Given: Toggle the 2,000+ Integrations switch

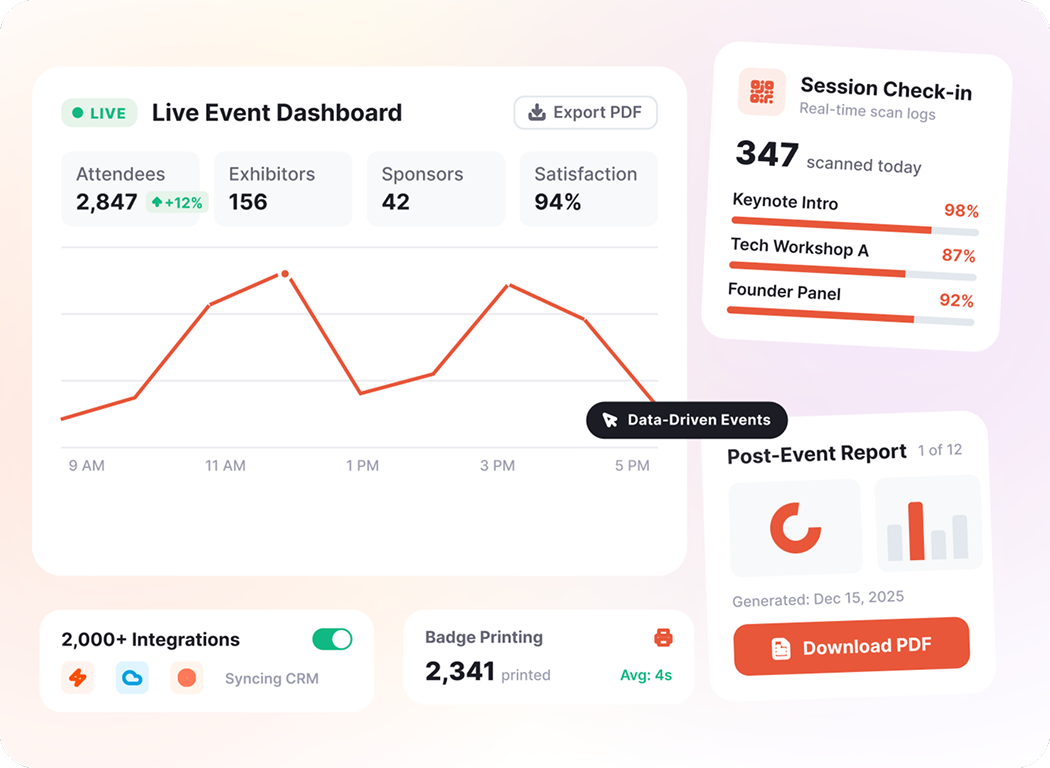Looking at the screenshot, I should tap(332, 639).
